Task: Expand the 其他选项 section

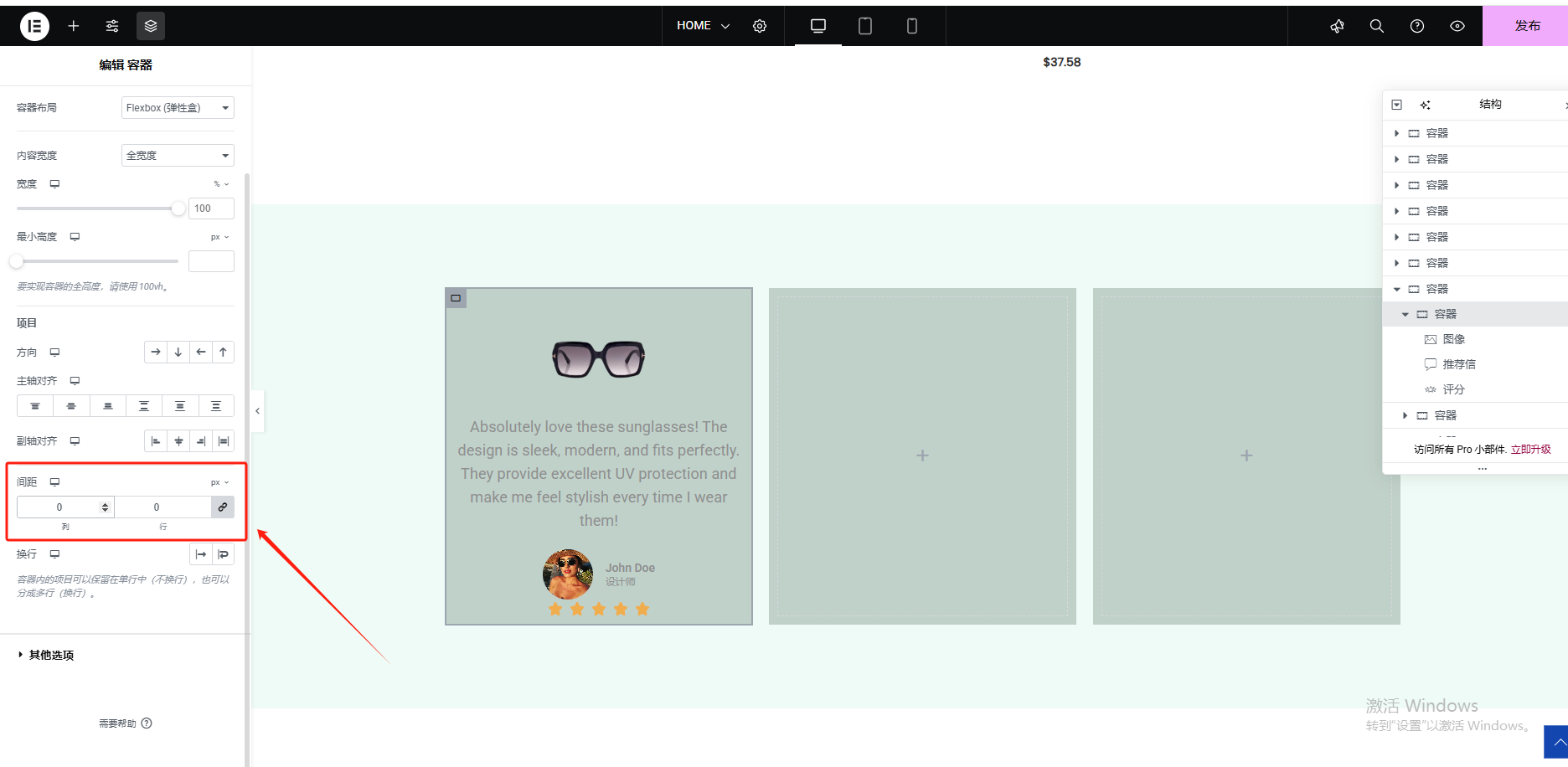Action: click(x=51, y=655)
